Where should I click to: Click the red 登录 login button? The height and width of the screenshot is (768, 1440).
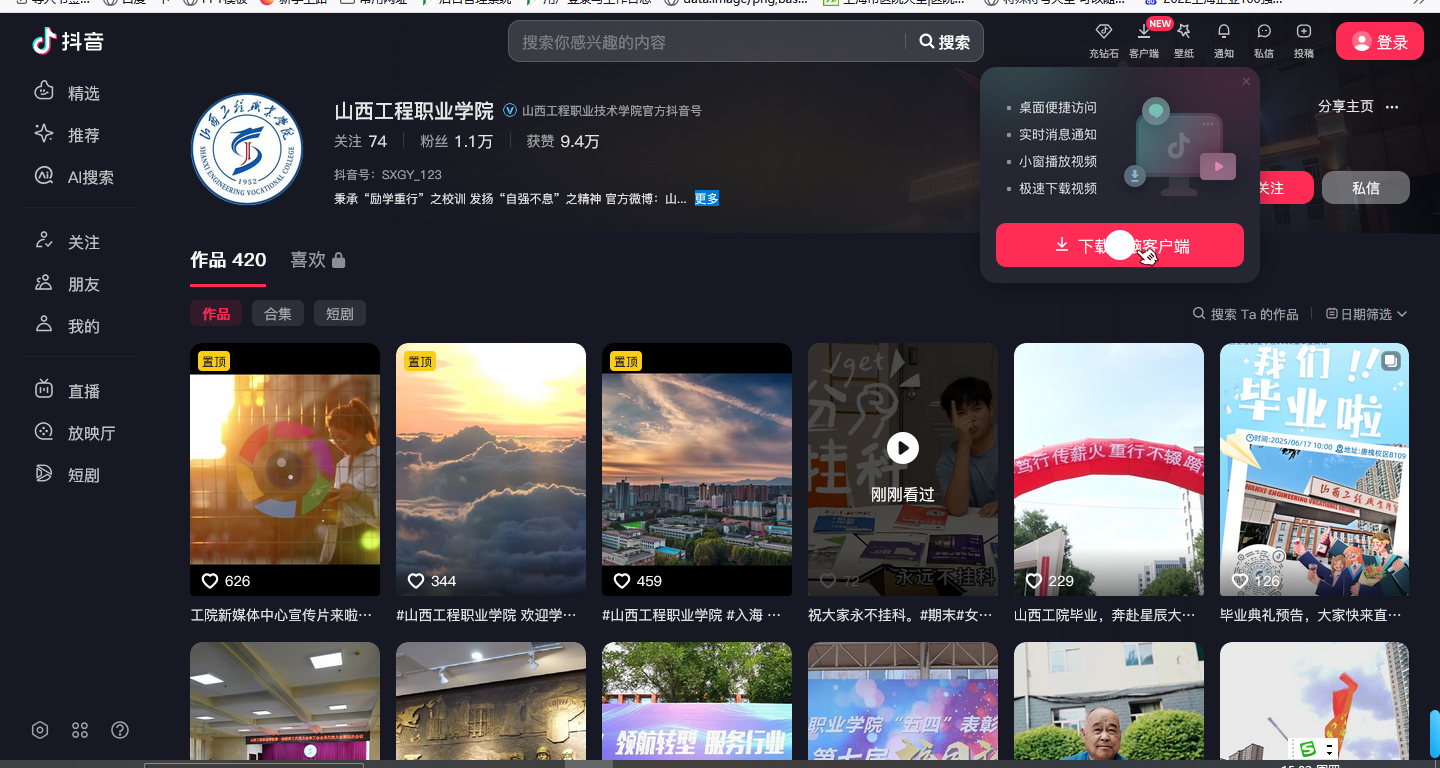[1379, 42]
